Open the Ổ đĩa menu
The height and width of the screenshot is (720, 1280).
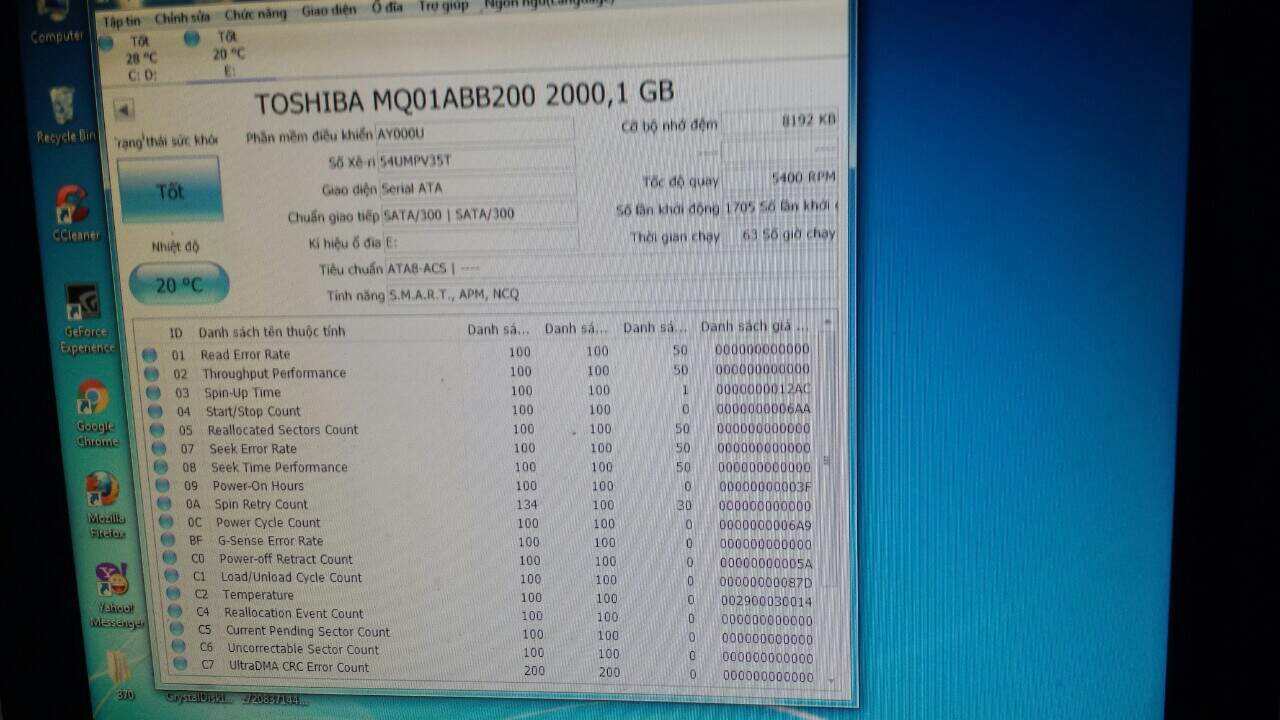click(388, 8)
